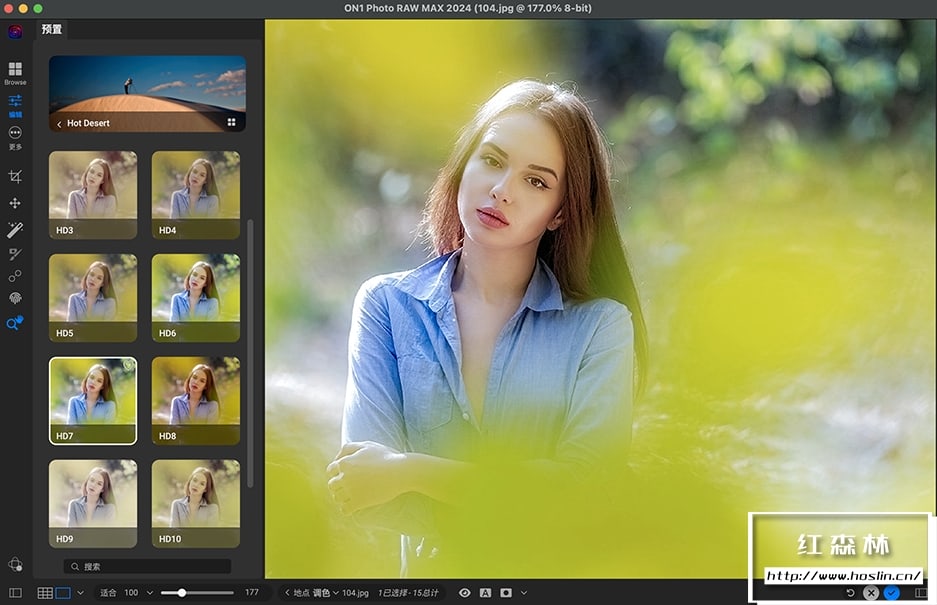The width and height of the screenshot is (937, 605).
Task: Apply the HD8 preset
Action: 195,401
